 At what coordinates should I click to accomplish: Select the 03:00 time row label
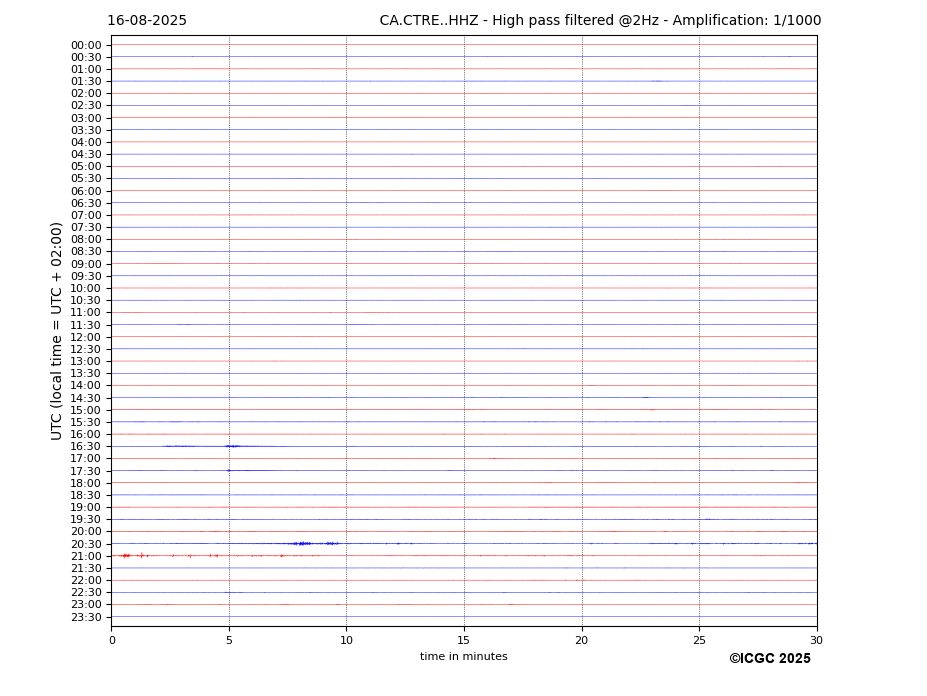(x=86, y=118)
